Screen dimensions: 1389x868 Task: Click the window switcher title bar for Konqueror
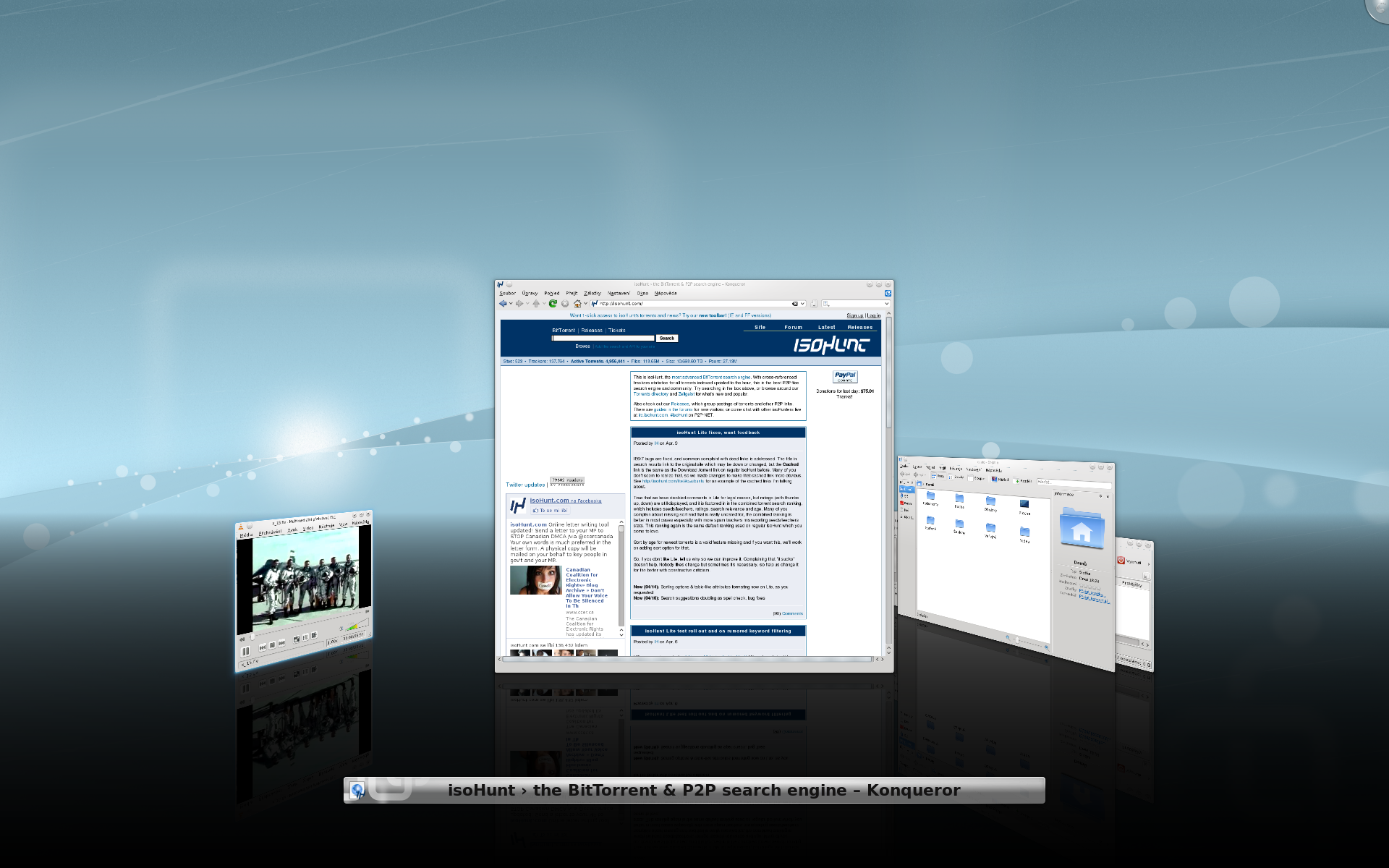(694, 790)
